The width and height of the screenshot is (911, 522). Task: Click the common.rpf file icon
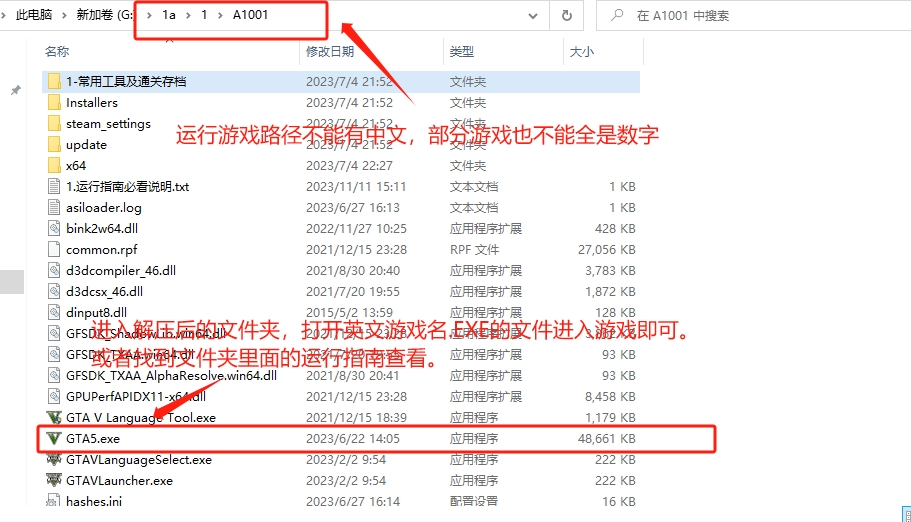54,249
